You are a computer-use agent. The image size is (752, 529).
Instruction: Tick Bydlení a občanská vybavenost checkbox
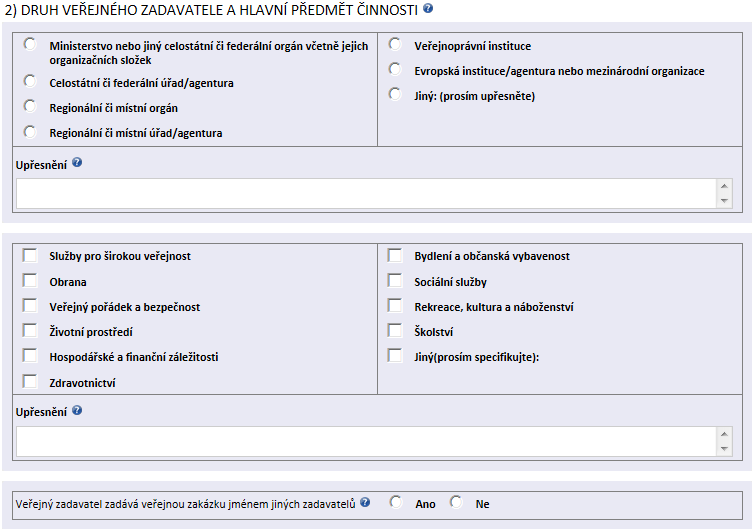coord(395,255)
